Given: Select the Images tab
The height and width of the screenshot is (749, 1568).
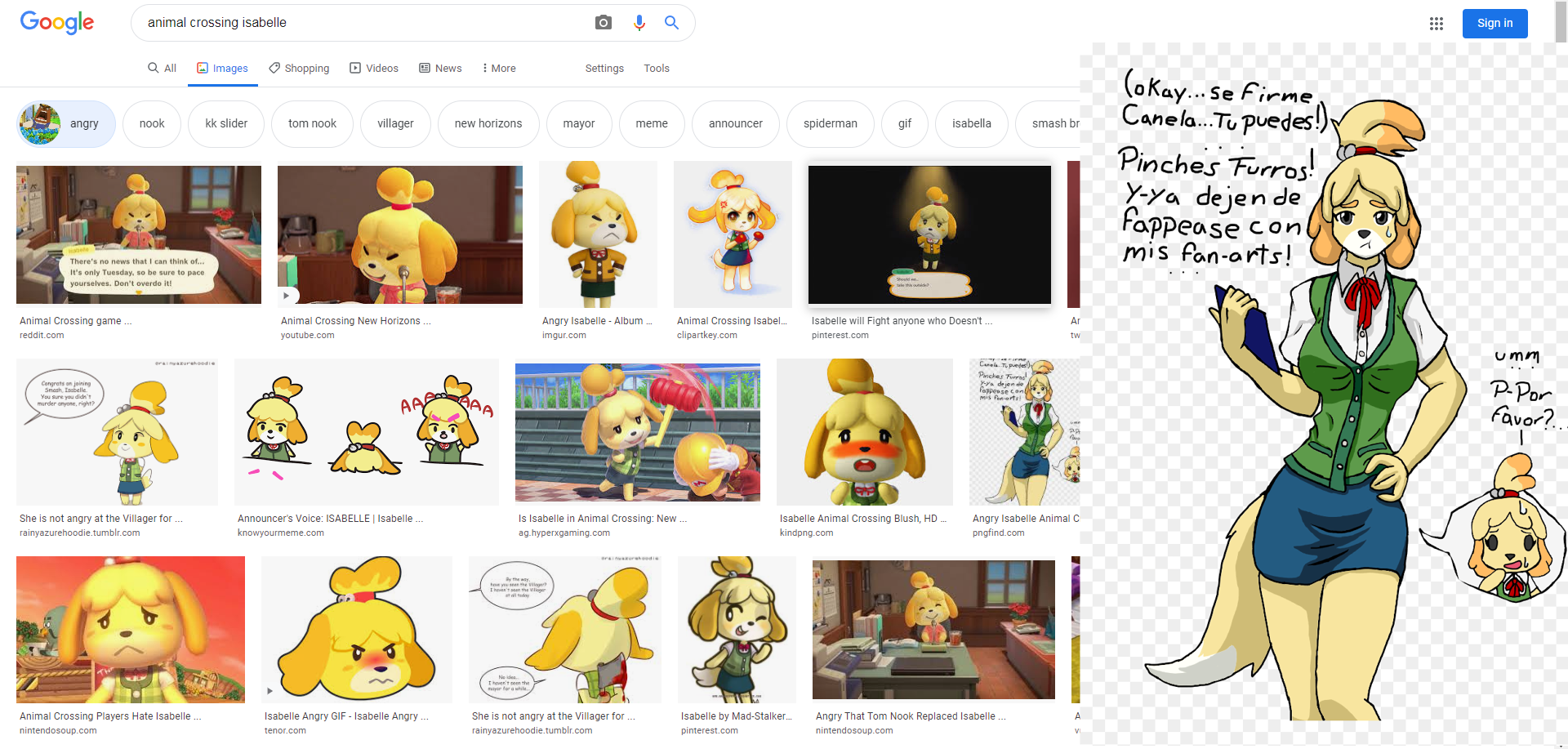Looking at the screenshot, I should click(x=223, y=68).
